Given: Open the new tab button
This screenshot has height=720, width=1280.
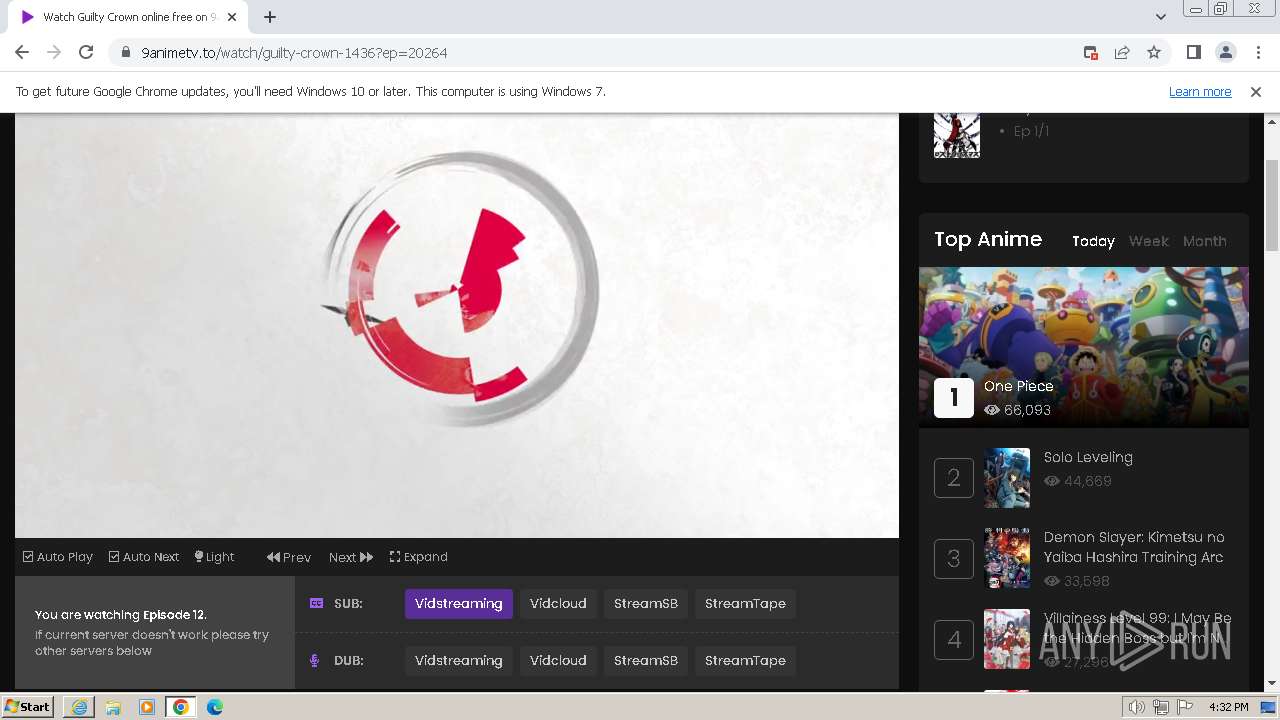Looking at the screenshot, I should click(270, 17).
